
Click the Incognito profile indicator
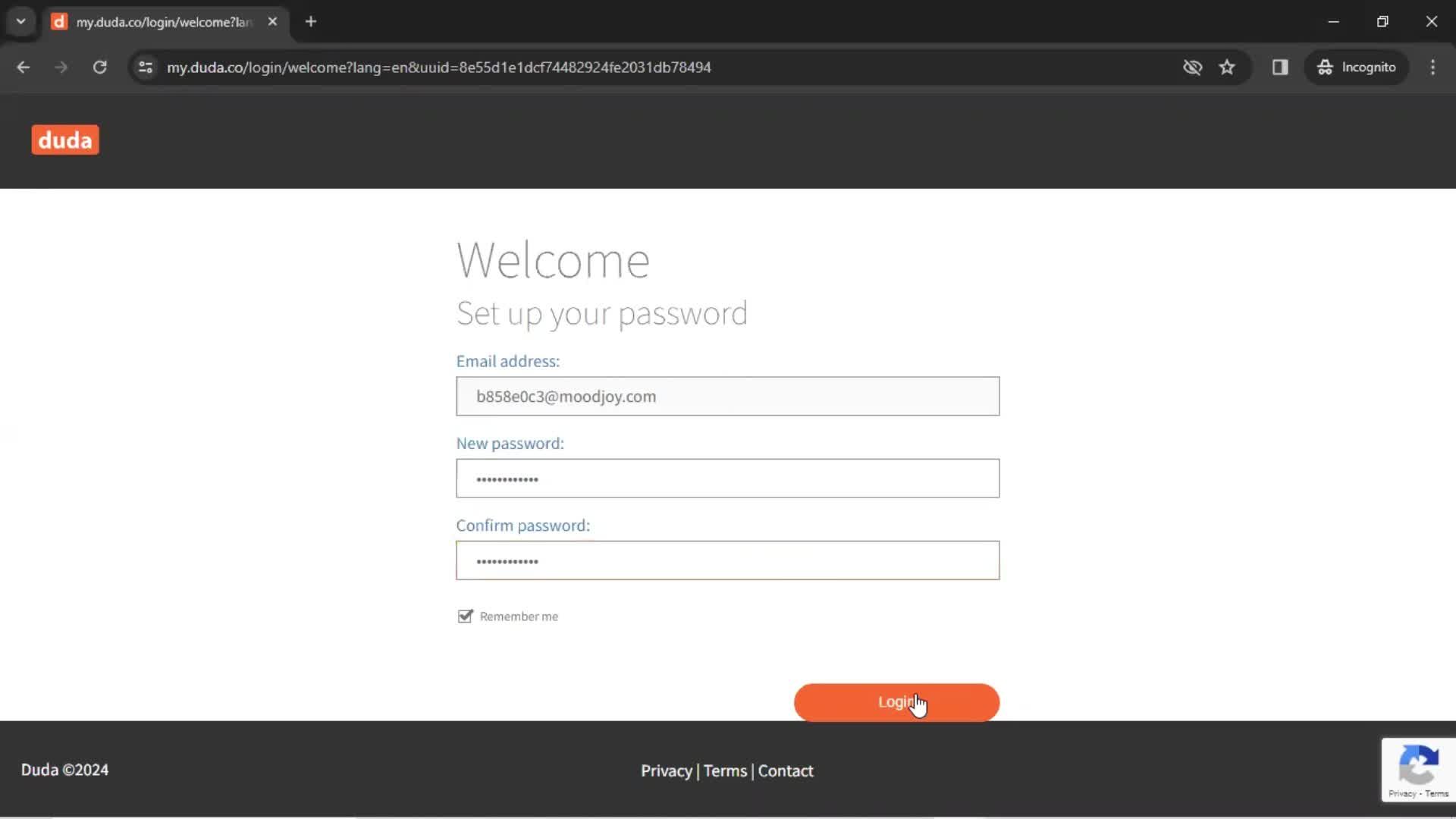pyautogui.click(x=1357, y=67)
